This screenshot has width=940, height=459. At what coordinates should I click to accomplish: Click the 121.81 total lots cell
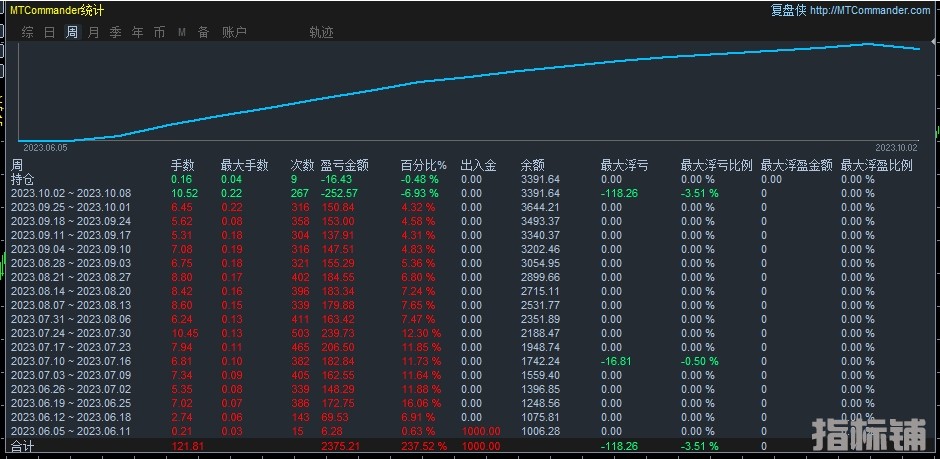click(x=188, y=446)
